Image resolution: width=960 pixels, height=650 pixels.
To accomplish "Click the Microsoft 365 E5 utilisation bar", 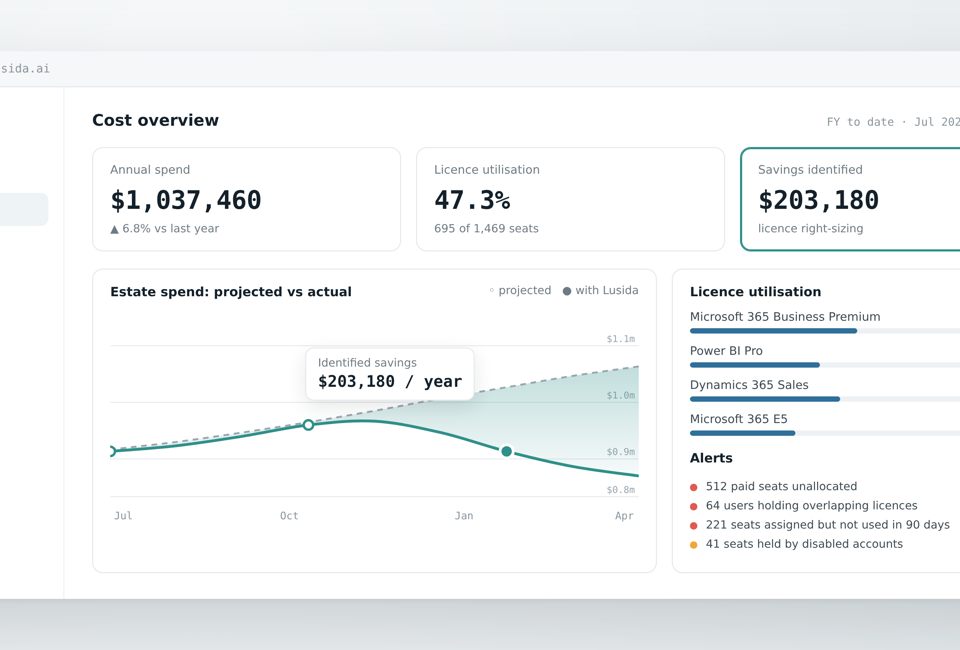I will click(825, 433).
